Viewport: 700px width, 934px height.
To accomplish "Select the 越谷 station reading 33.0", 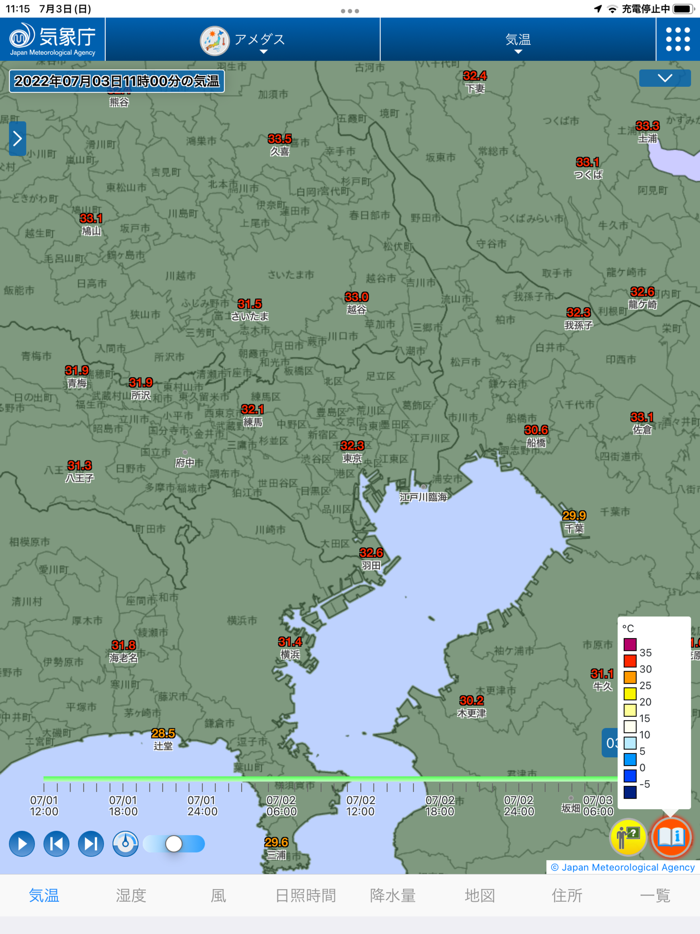I will click(356, 303).
